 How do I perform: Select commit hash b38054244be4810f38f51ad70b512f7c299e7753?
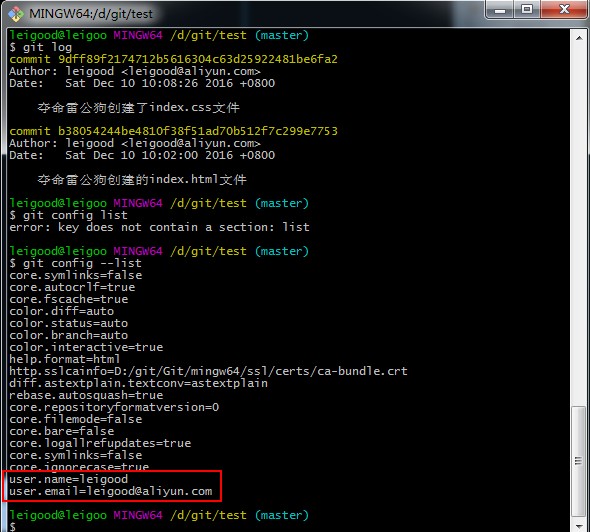(x=198, y=131)
